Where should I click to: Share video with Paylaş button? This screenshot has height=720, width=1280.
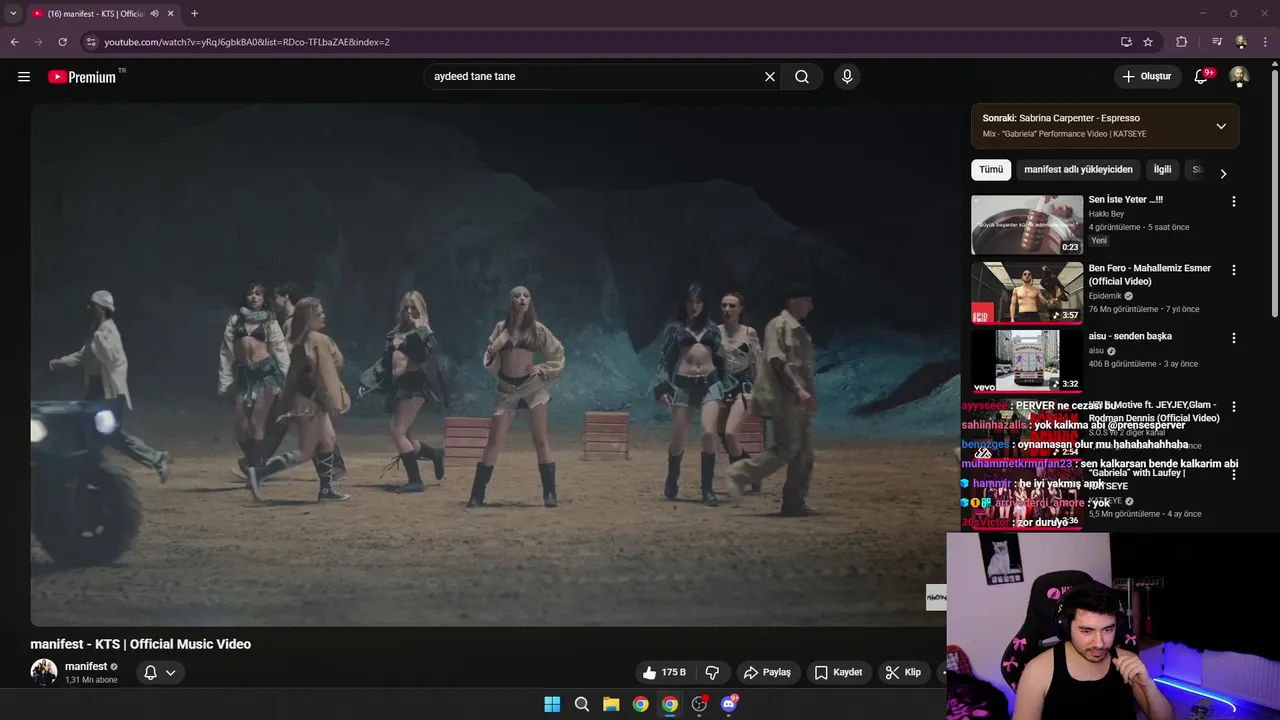(x=767, y=673)
